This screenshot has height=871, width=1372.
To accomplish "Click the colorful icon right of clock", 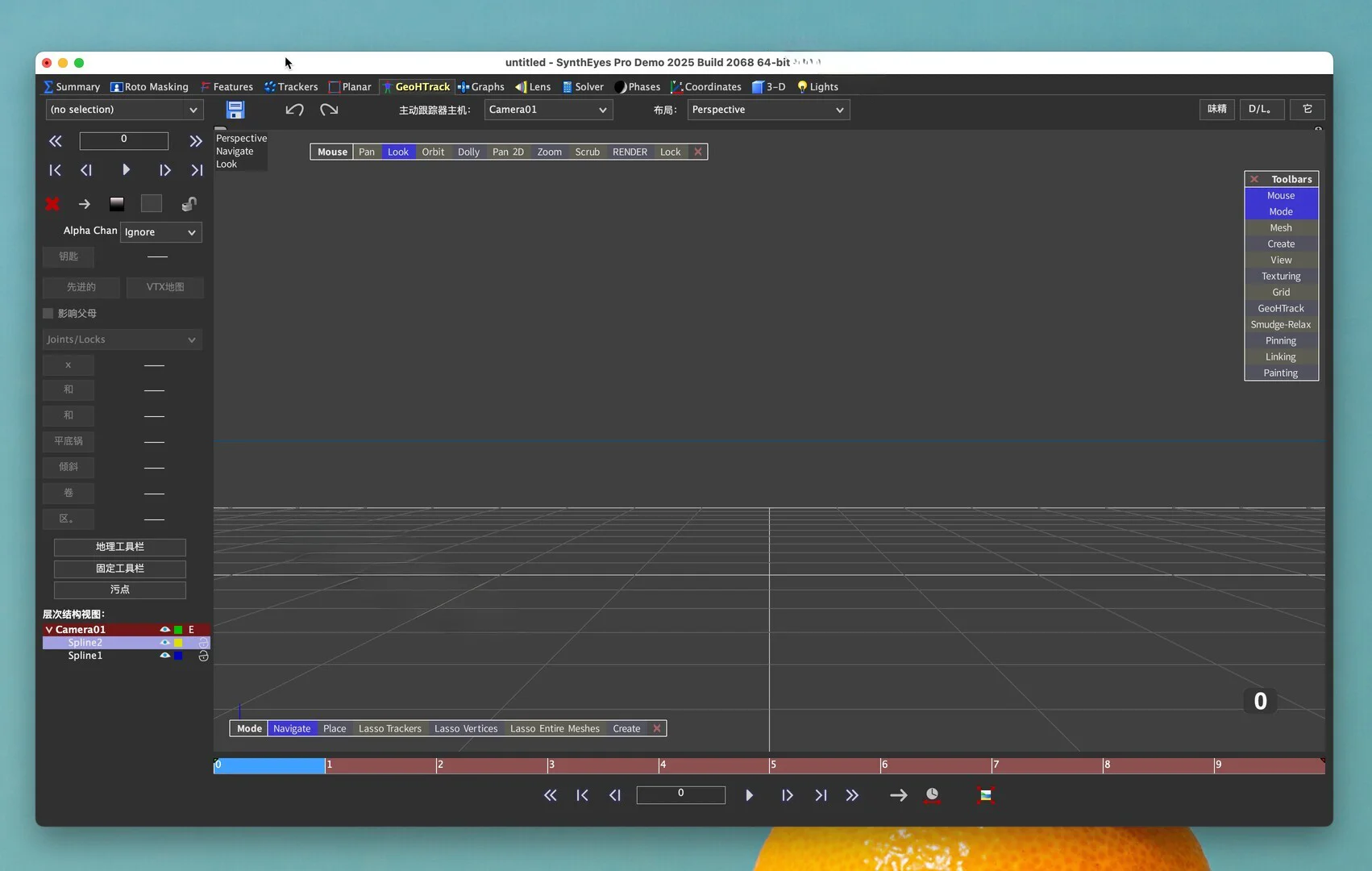I will (985, 795).
